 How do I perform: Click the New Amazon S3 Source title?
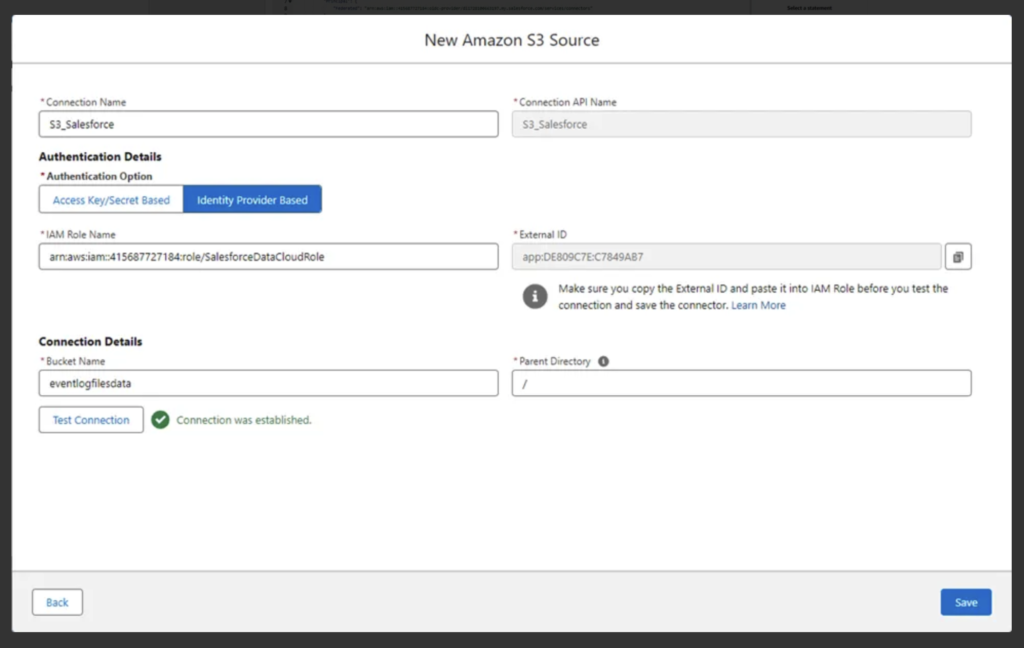[x=512, y=40]
